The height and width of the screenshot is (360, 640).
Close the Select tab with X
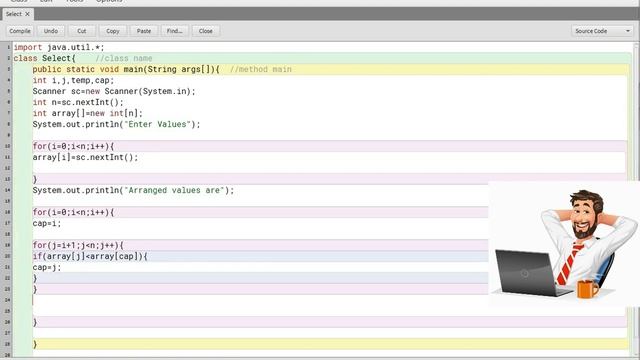pos(27,14)
